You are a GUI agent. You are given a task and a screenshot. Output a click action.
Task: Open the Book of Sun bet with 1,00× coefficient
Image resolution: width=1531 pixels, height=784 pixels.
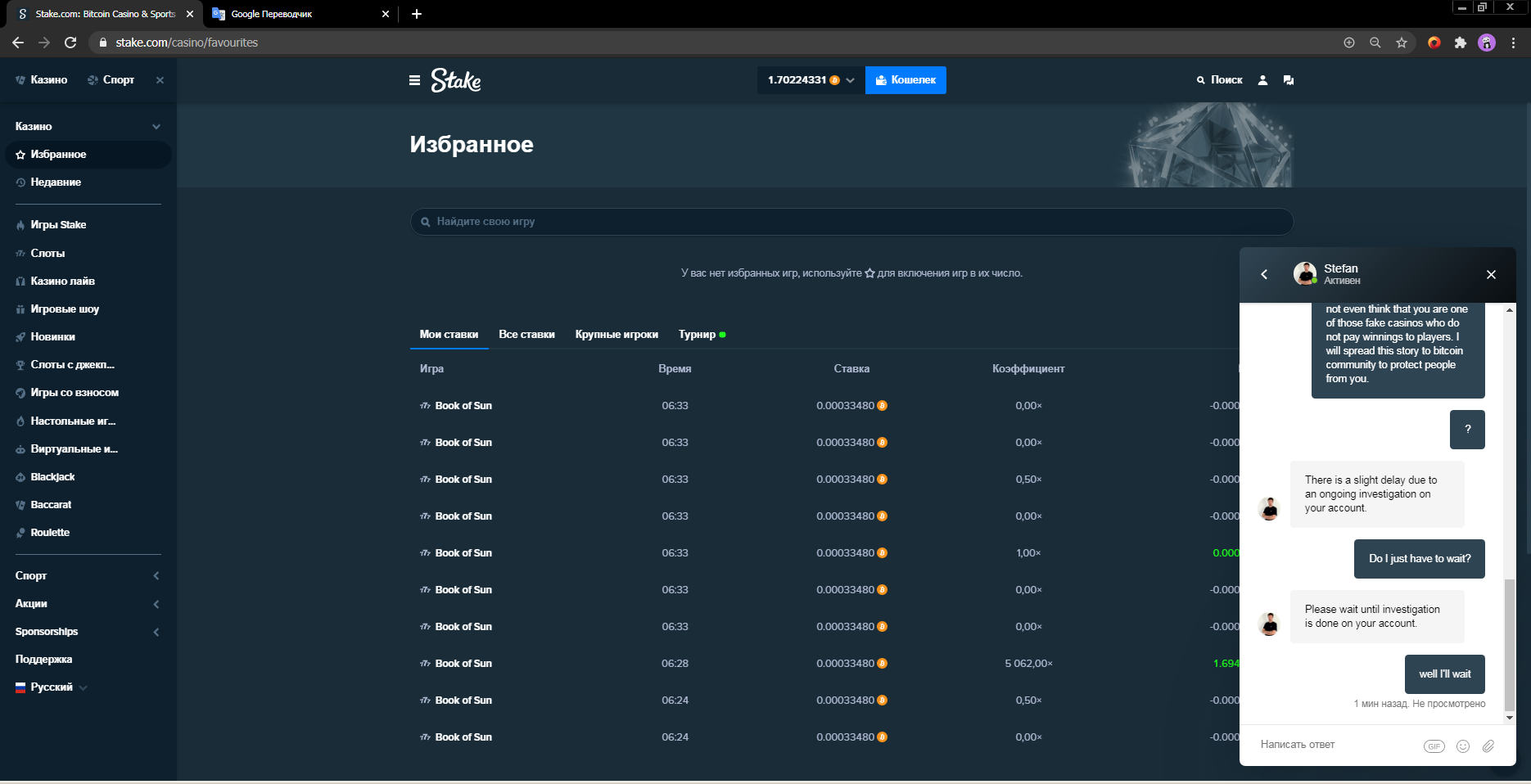click(463, 553)
